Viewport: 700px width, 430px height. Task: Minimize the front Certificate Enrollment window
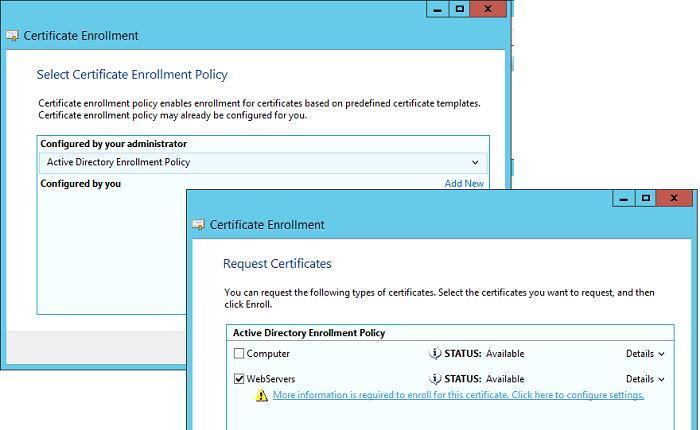pyautogui.click(x=624, y=198)
